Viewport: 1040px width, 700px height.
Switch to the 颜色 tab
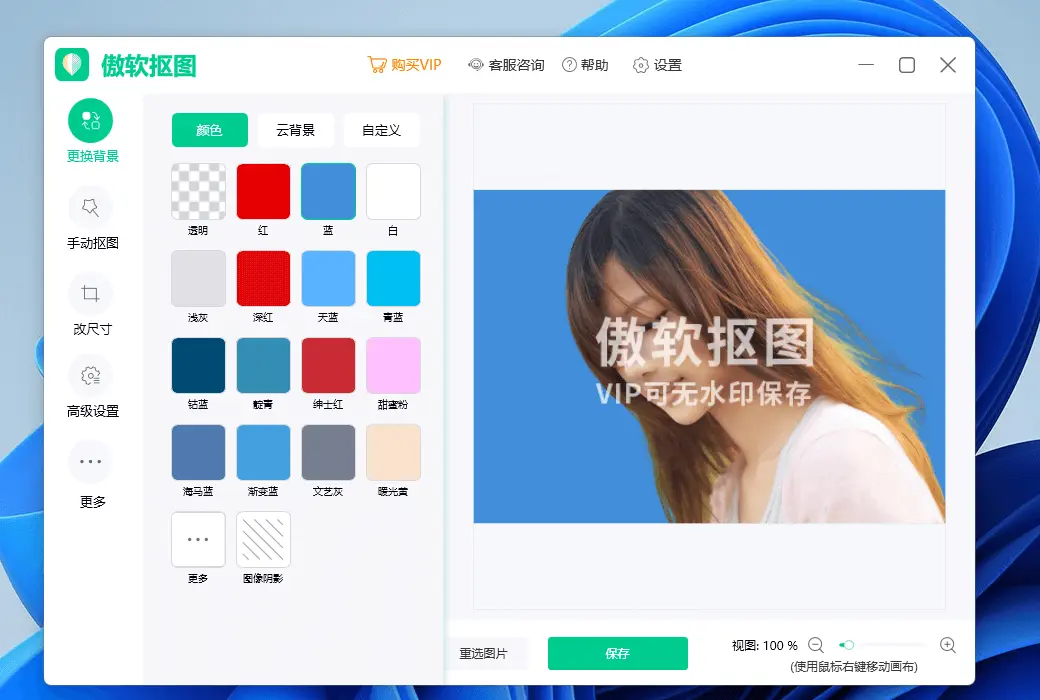tap(210, 130)
